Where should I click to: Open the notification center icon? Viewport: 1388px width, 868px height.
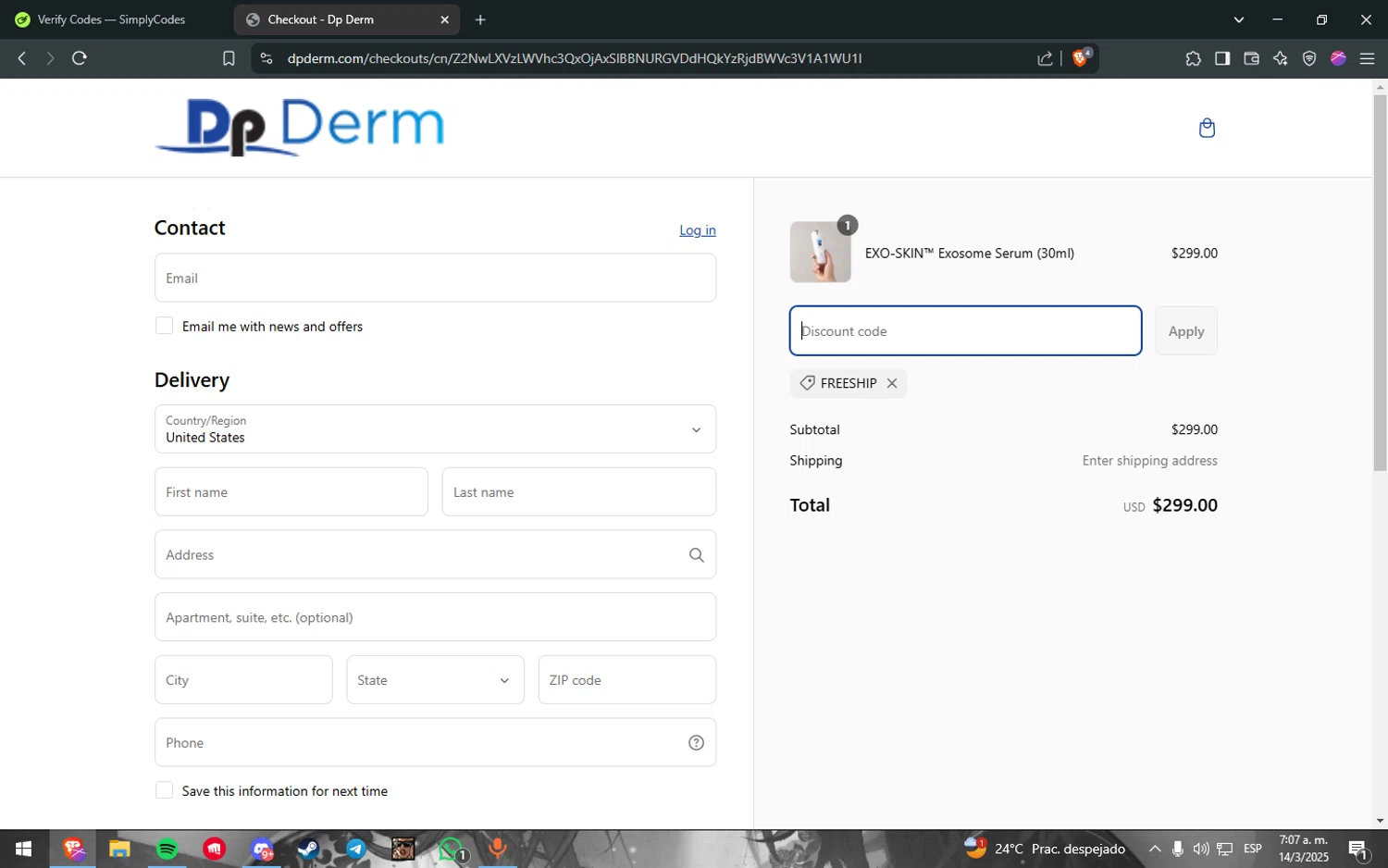[1358, 849]
